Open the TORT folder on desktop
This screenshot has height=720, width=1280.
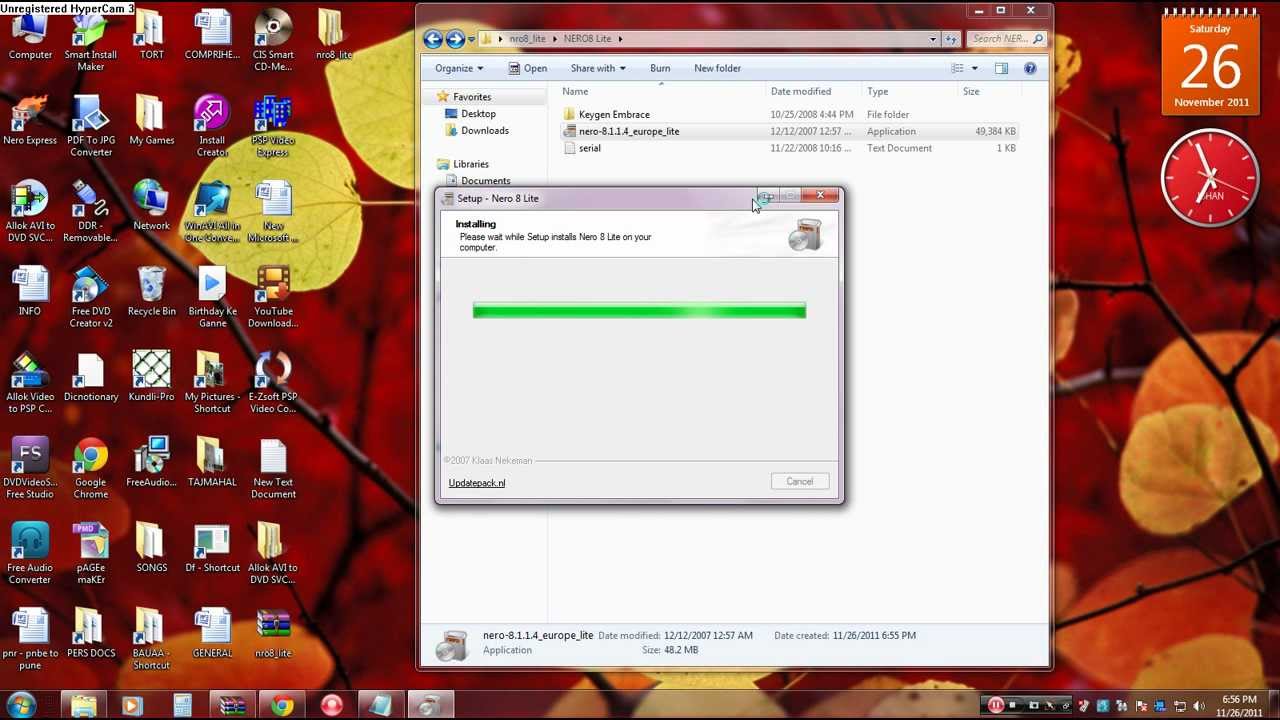point(151,36)
